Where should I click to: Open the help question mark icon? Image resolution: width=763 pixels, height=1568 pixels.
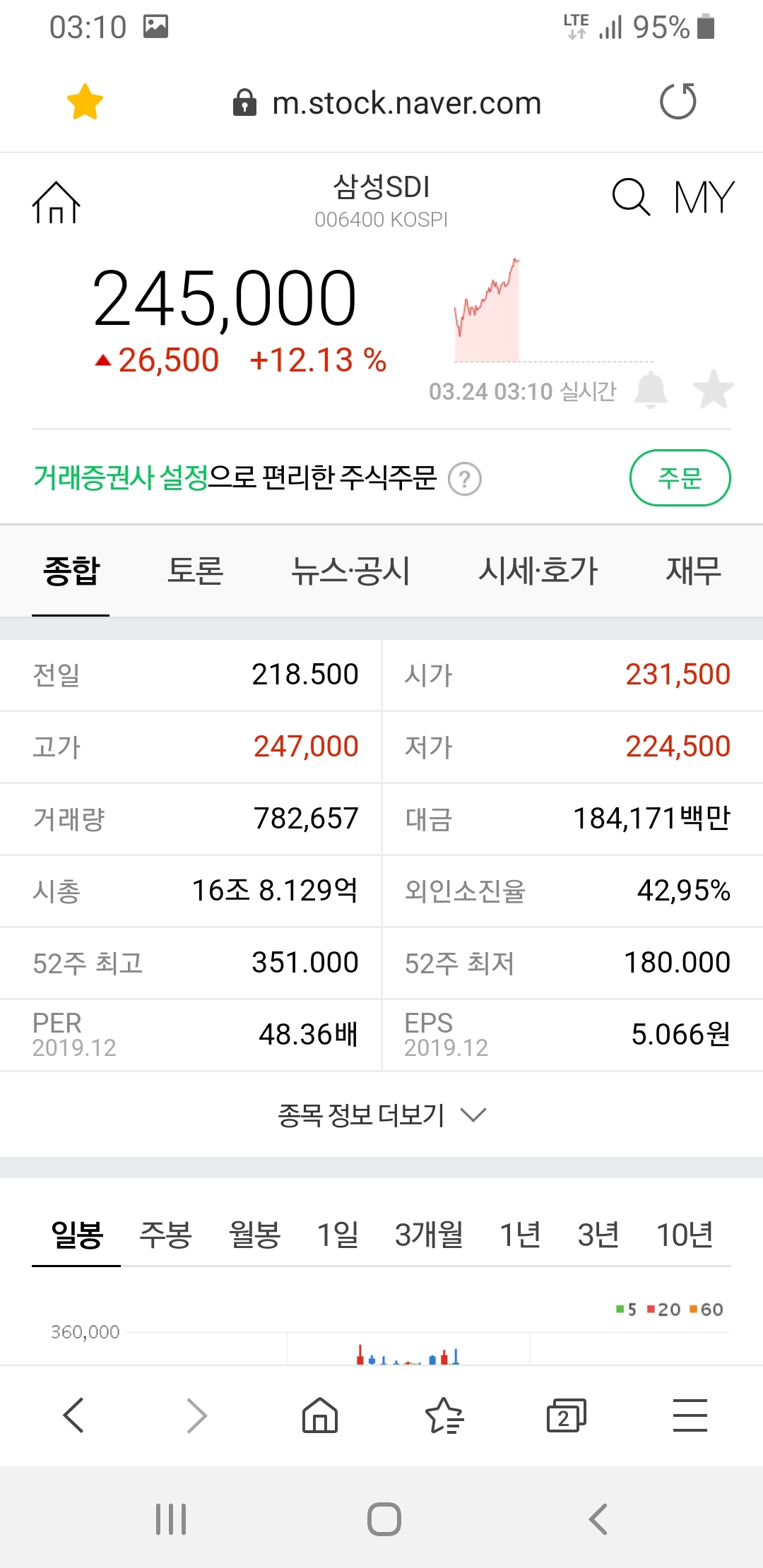465,480
